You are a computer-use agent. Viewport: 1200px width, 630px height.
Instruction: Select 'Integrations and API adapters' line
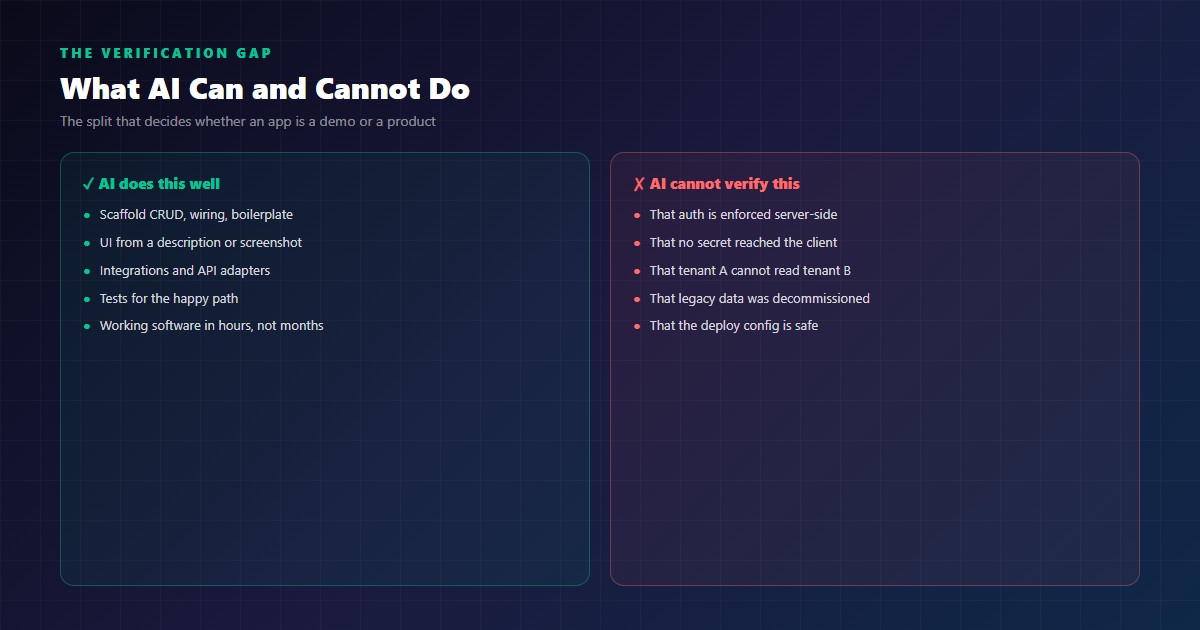[x=185, y=271]
